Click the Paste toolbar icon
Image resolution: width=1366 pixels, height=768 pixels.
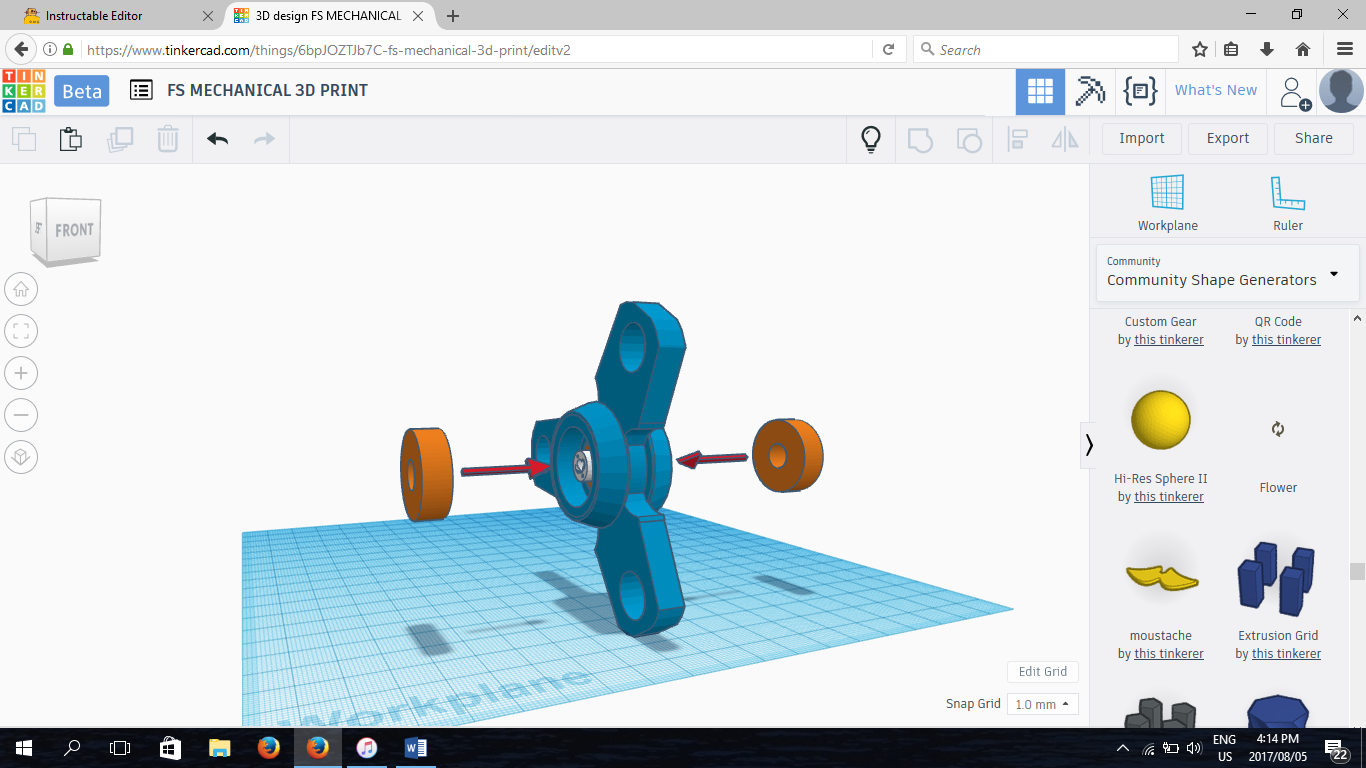coord(70,139)
